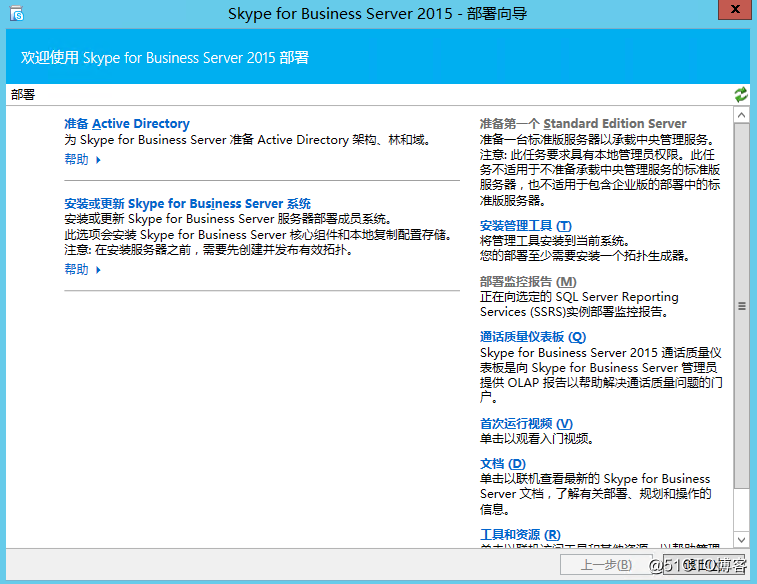Close the deployment wizard window
Viewport: 757px width, 584px height.
(x=735, y=10)
